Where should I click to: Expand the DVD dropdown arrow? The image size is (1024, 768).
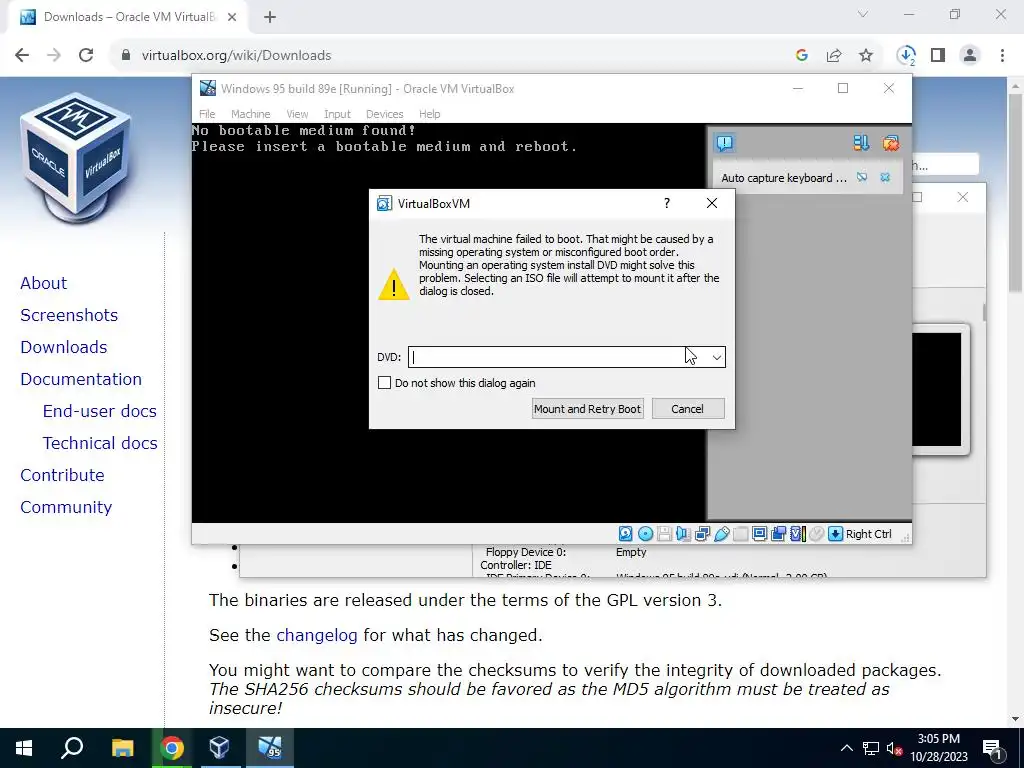[716, 357]
